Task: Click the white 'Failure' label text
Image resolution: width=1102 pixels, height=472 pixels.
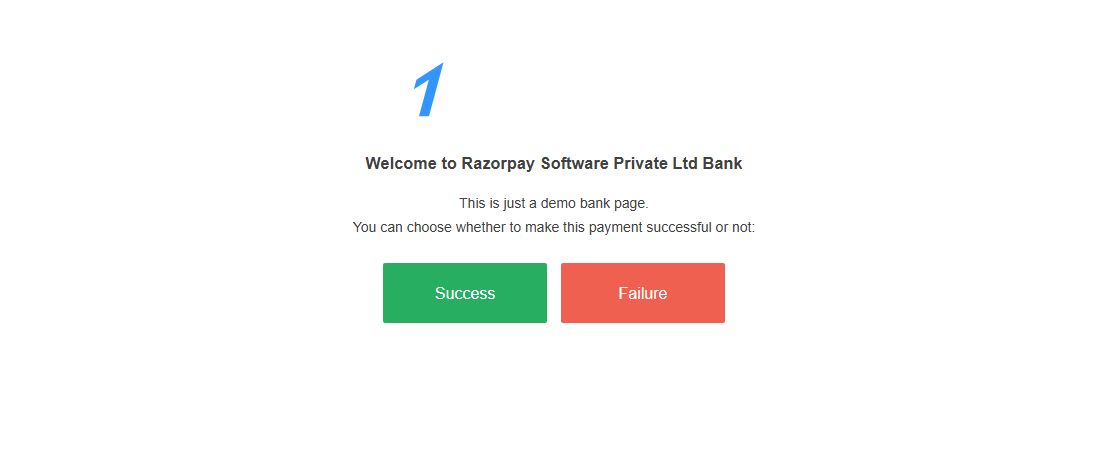Action: 642,293
